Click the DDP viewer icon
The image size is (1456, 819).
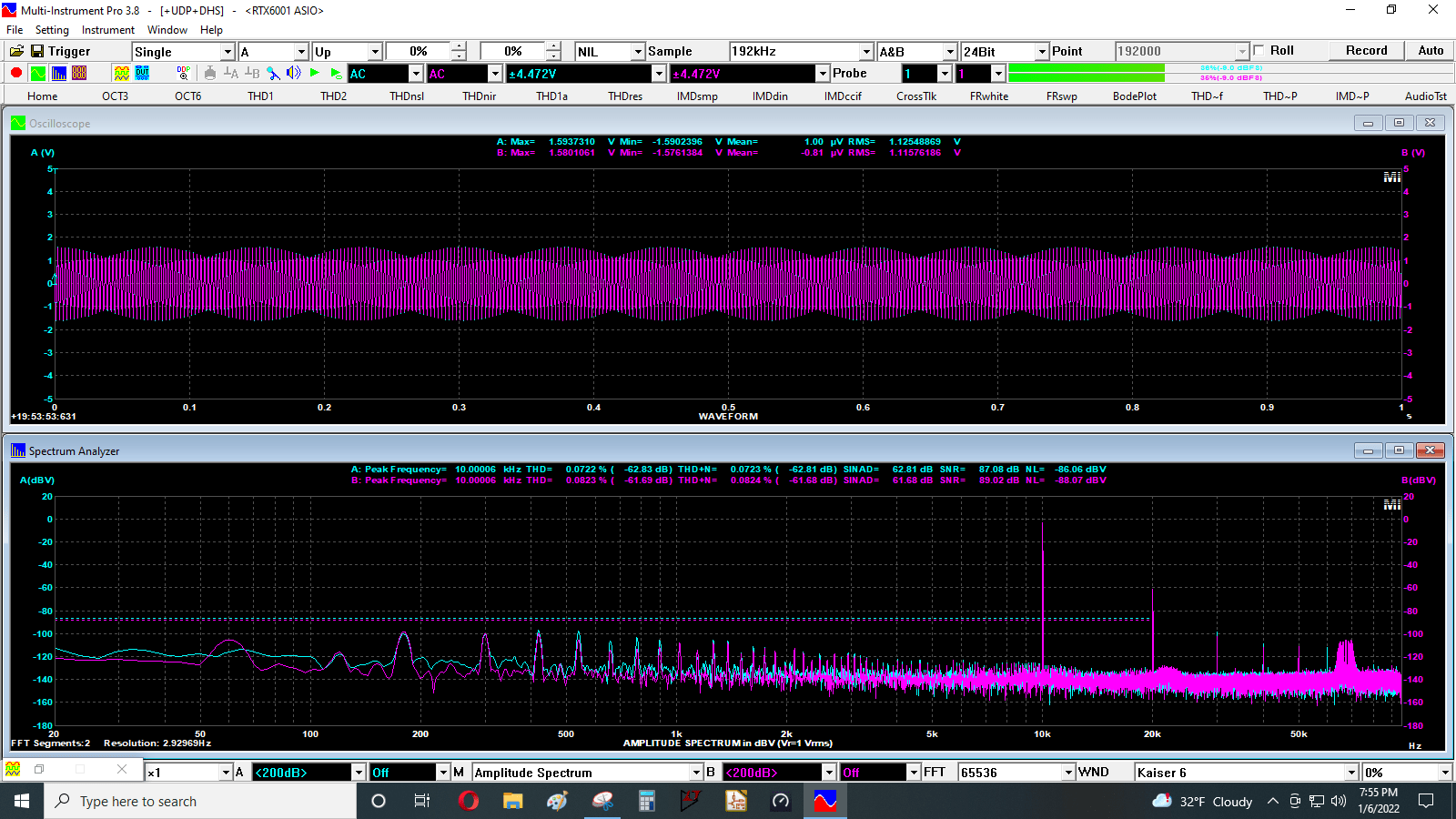184,73
